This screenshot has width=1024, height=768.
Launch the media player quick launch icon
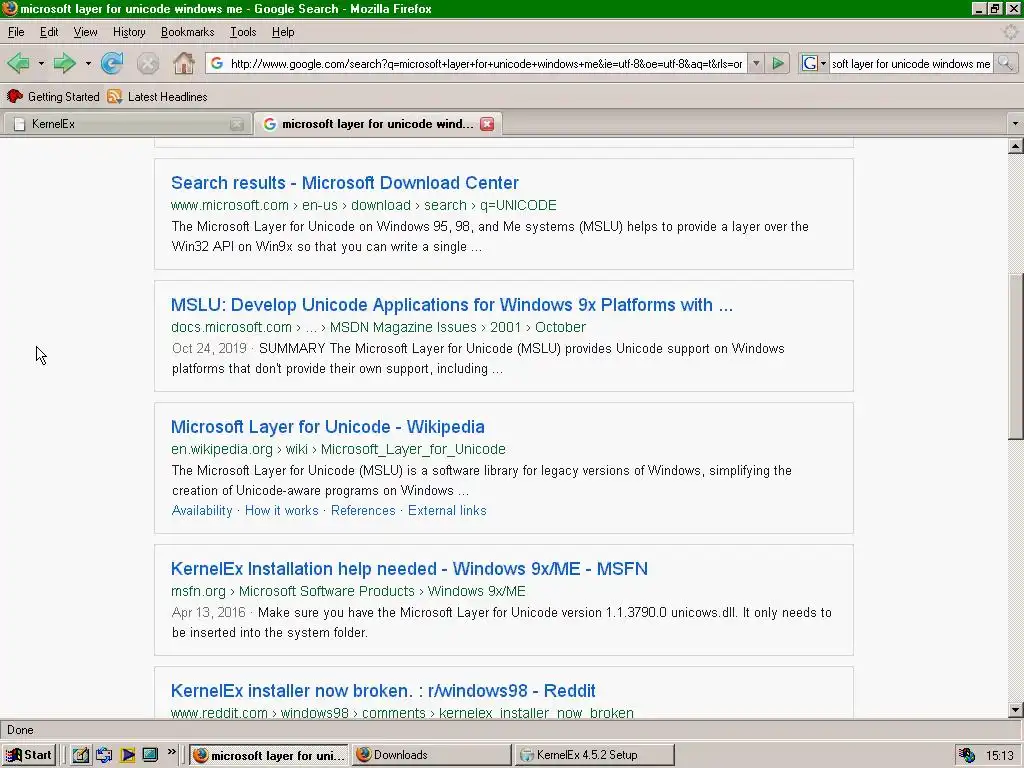[127, 755]
